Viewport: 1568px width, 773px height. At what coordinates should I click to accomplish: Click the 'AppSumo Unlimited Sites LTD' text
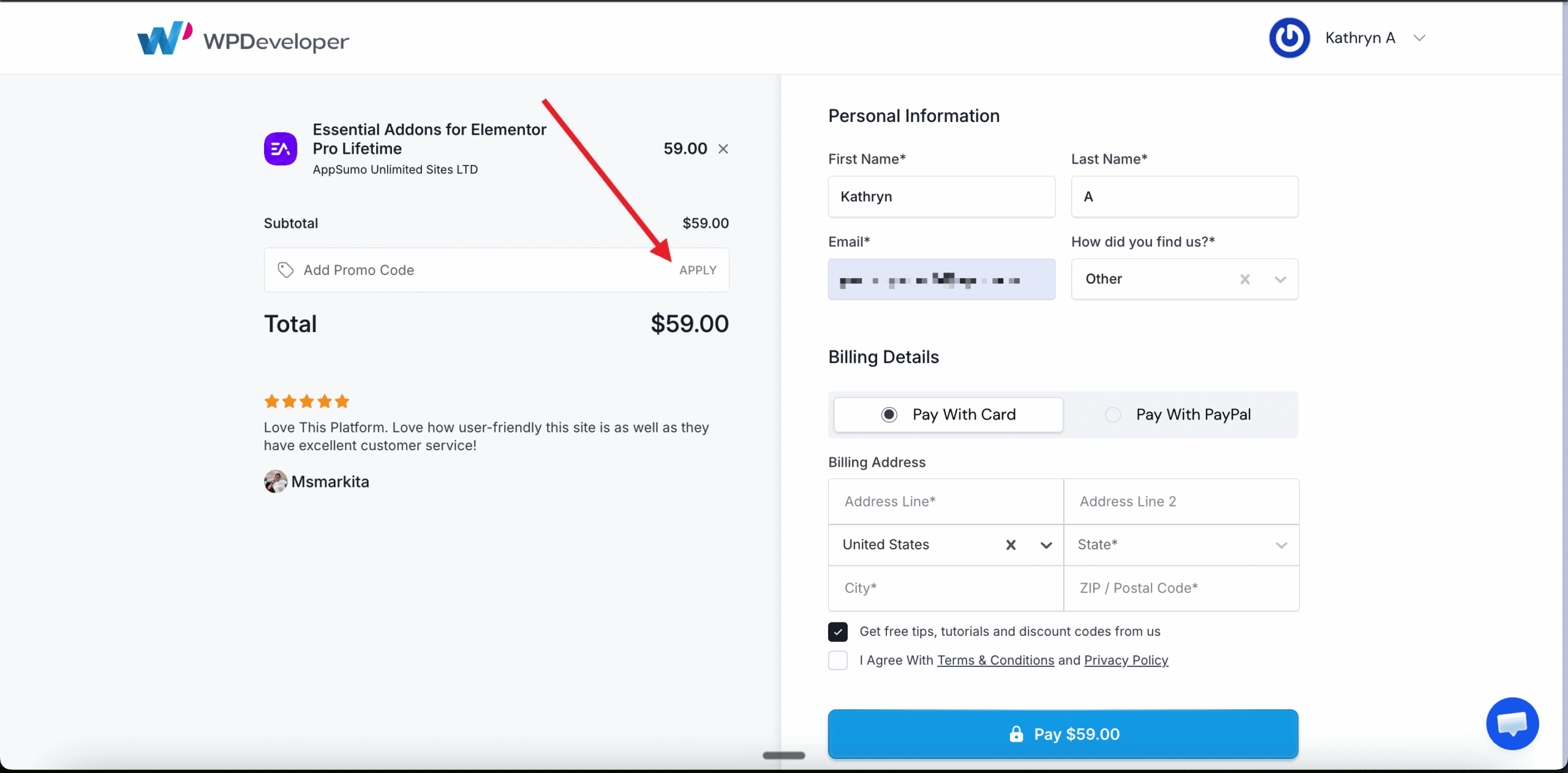[395, 170]
